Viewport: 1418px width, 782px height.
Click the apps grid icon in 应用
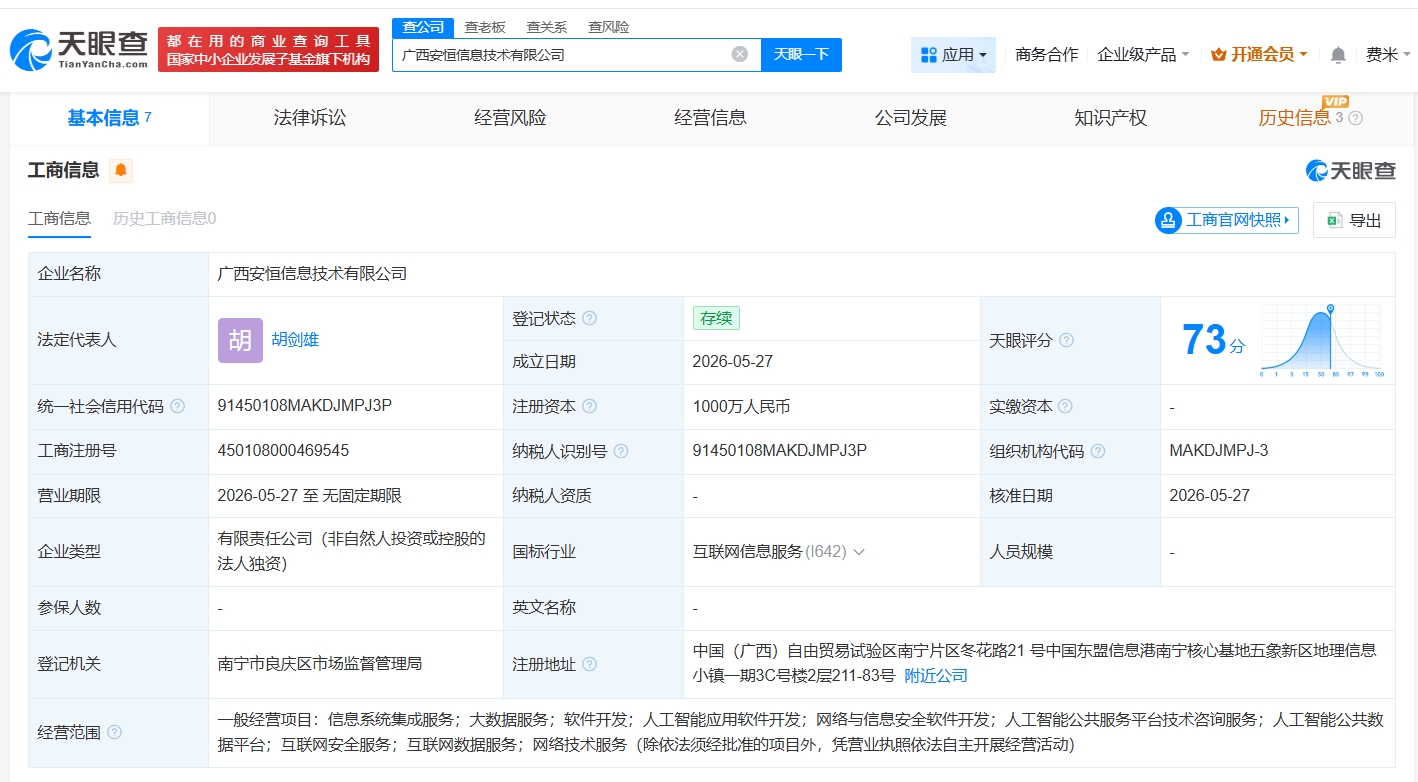pos(928,55)
